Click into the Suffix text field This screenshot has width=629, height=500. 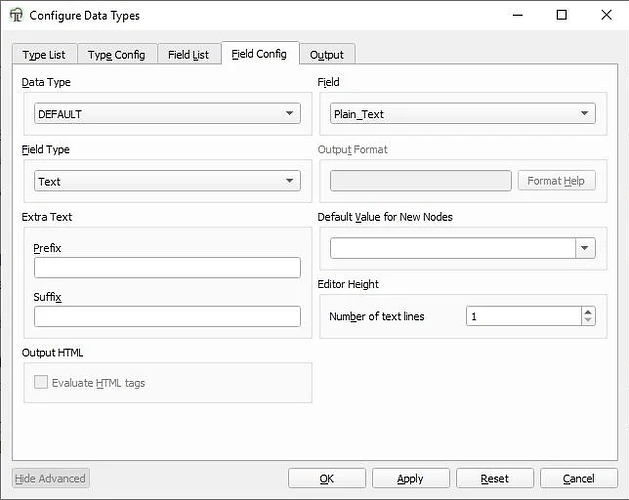pos(167,316)
